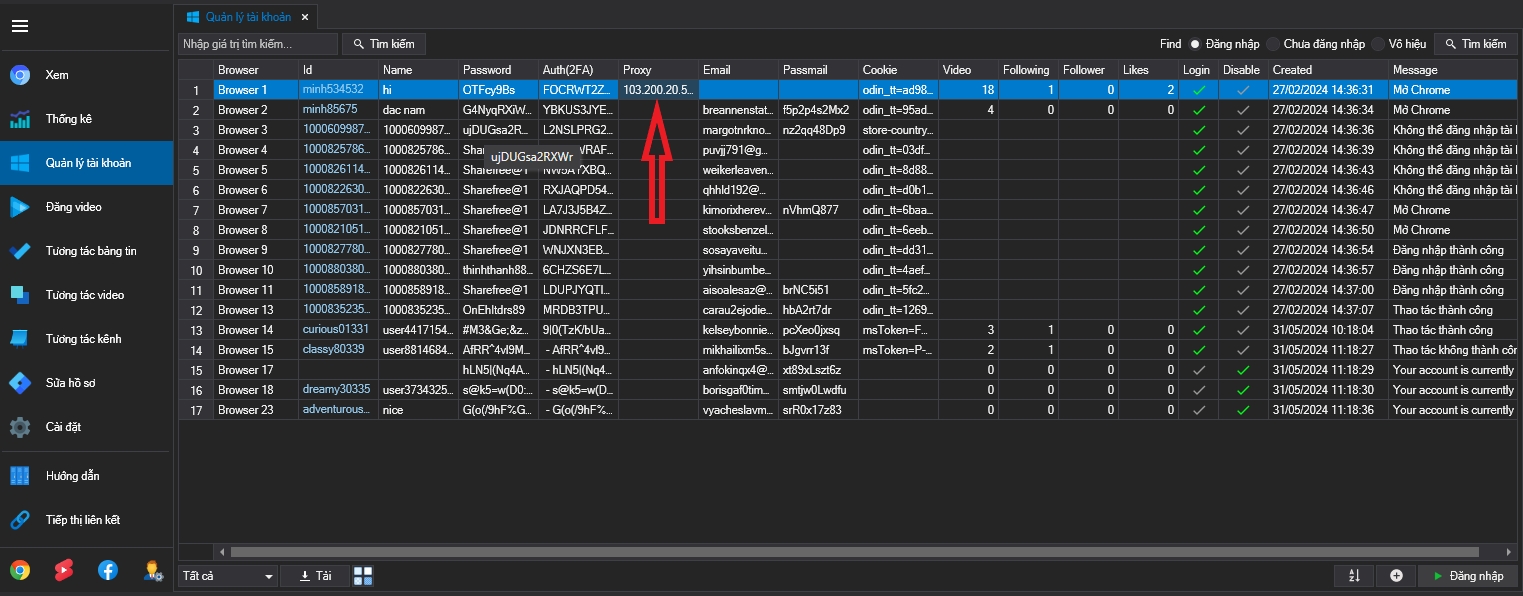Open the Cài đặt sidebar item
The image size is (1523, 596).
[62, 427]
